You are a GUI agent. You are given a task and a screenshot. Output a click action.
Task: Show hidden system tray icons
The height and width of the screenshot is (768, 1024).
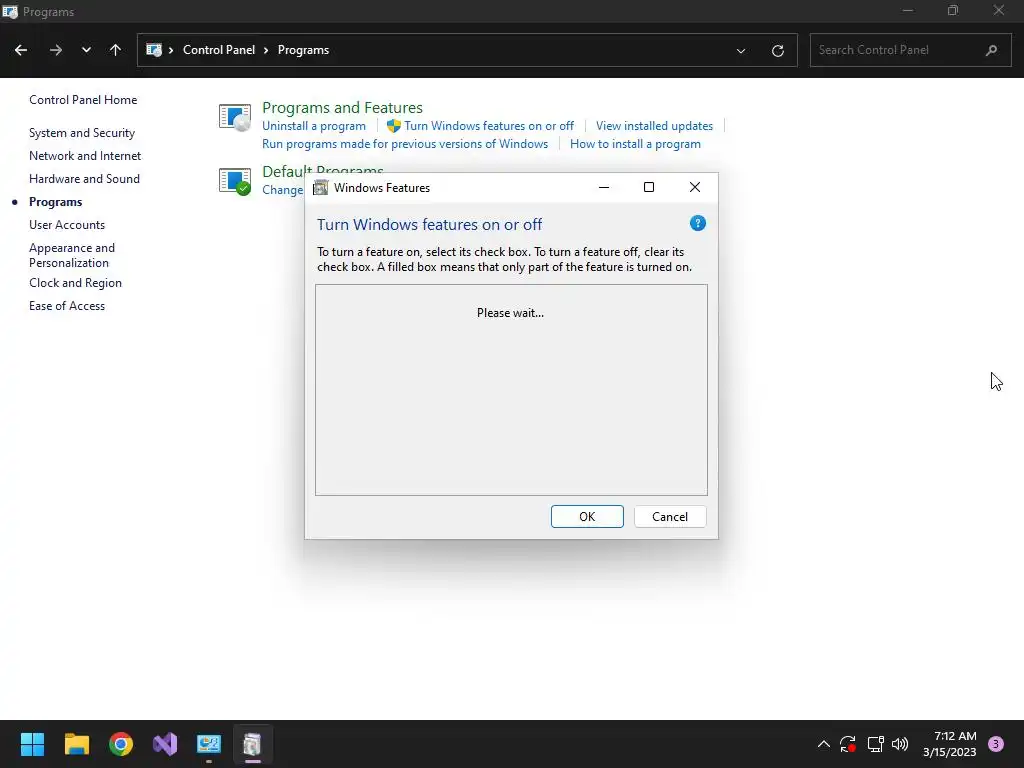[x=824, y=744]
